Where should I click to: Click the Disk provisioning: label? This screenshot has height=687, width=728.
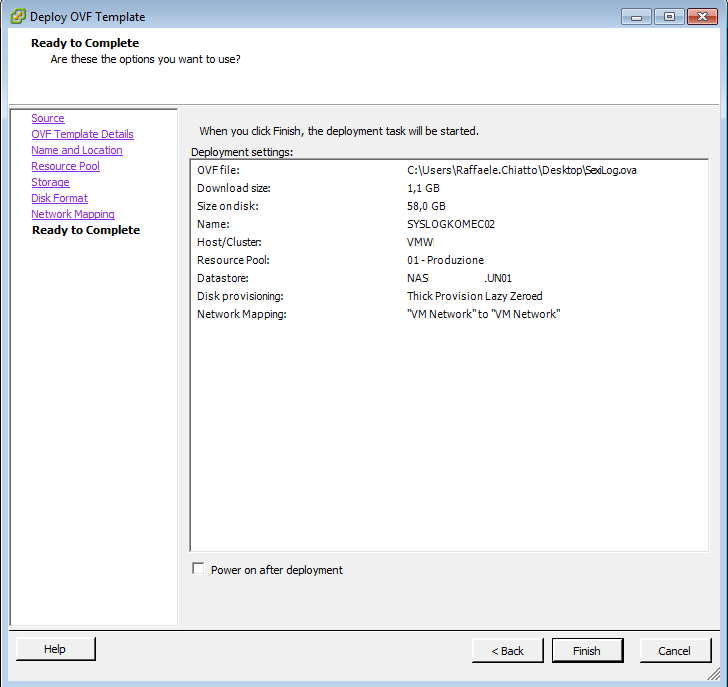tap(240, 296)
